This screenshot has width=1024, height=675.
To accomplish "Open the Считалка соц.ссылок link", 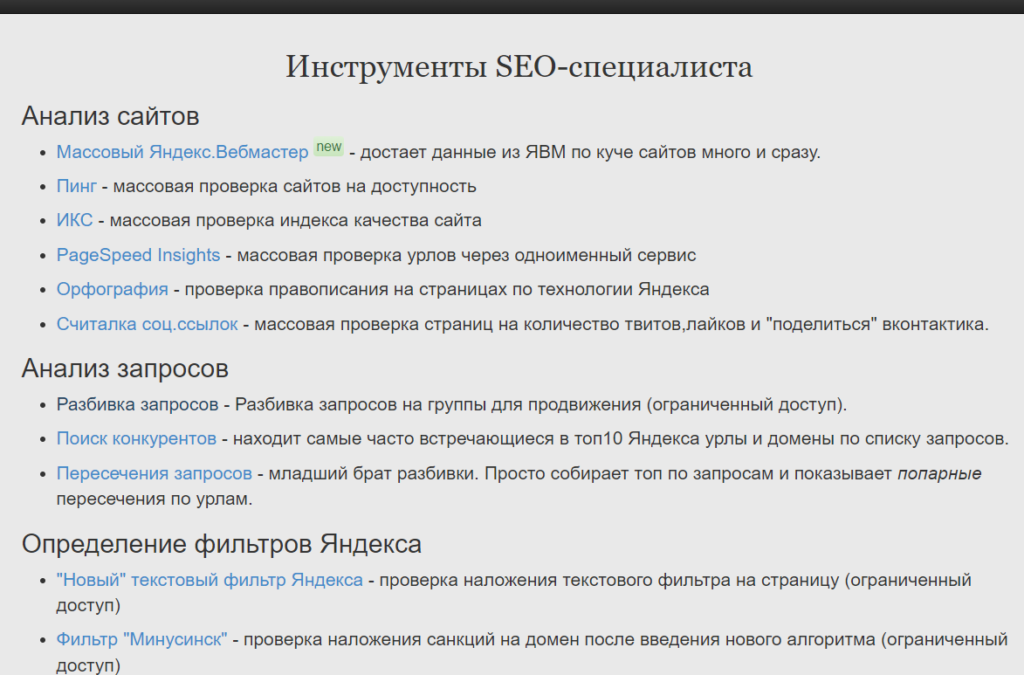I will pyautogui.click(x=147, y=324).
